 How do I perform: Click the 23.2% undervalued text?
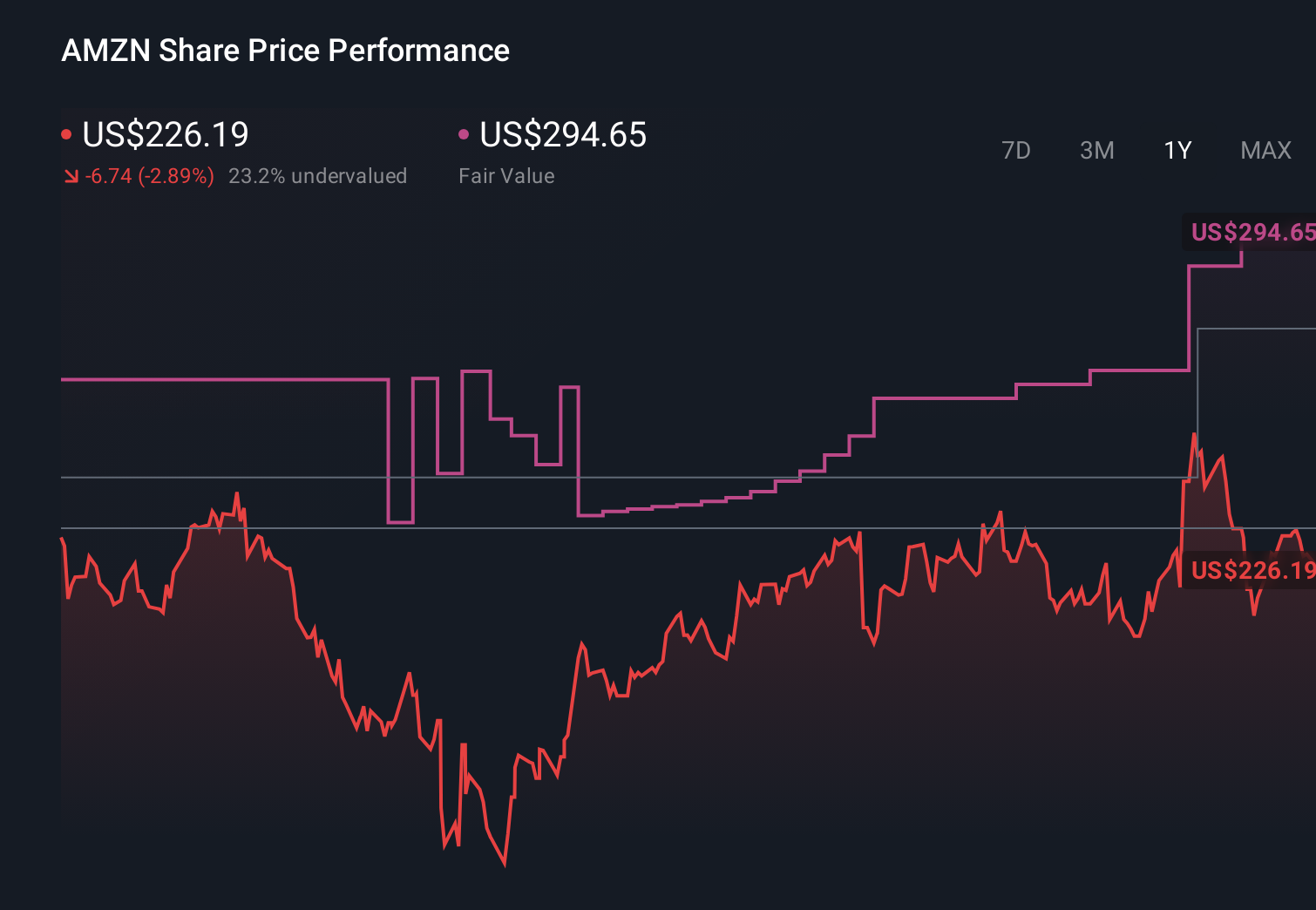[318, 176]
